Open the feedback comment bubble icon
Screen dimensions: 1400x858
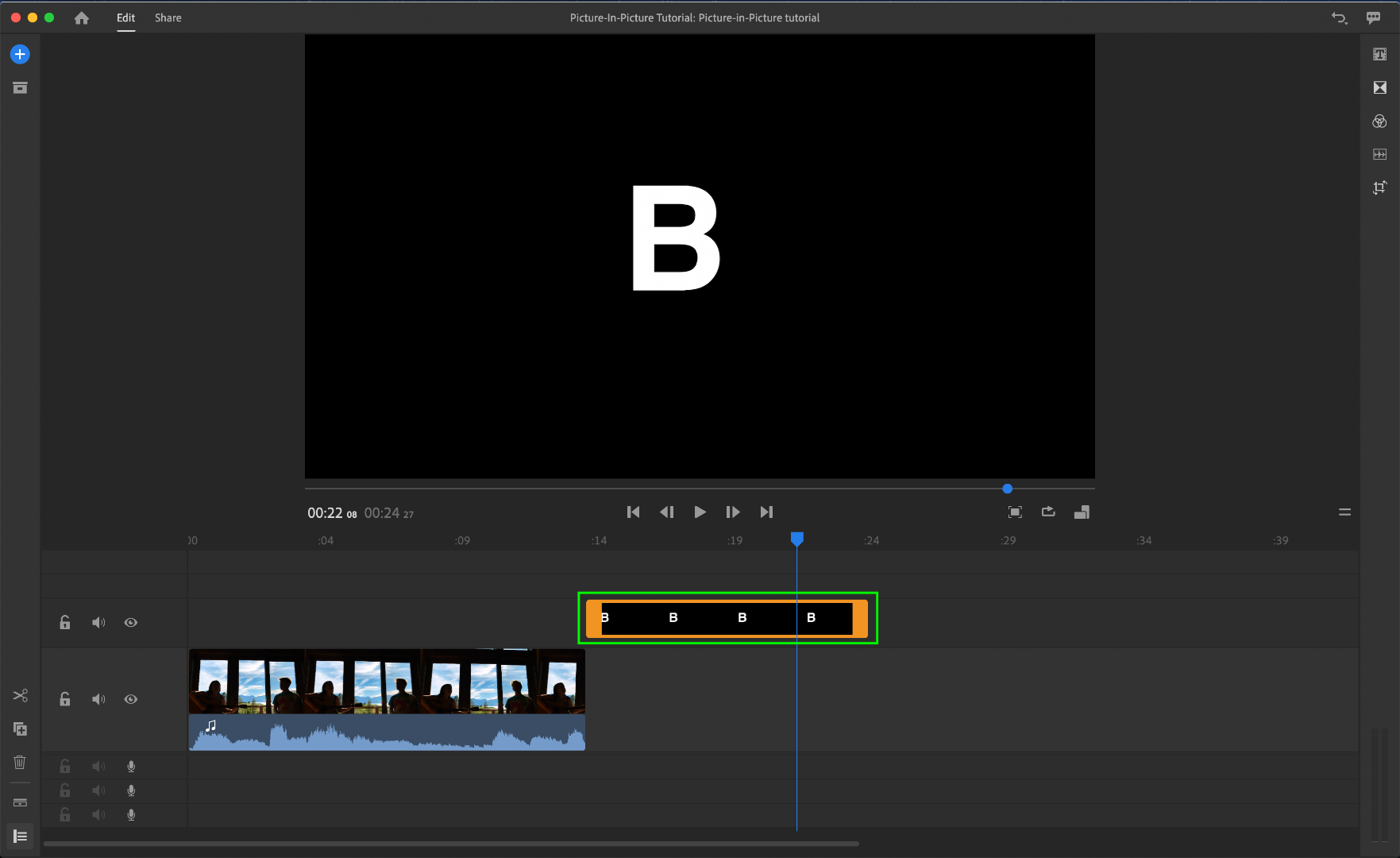(1373, 17)
